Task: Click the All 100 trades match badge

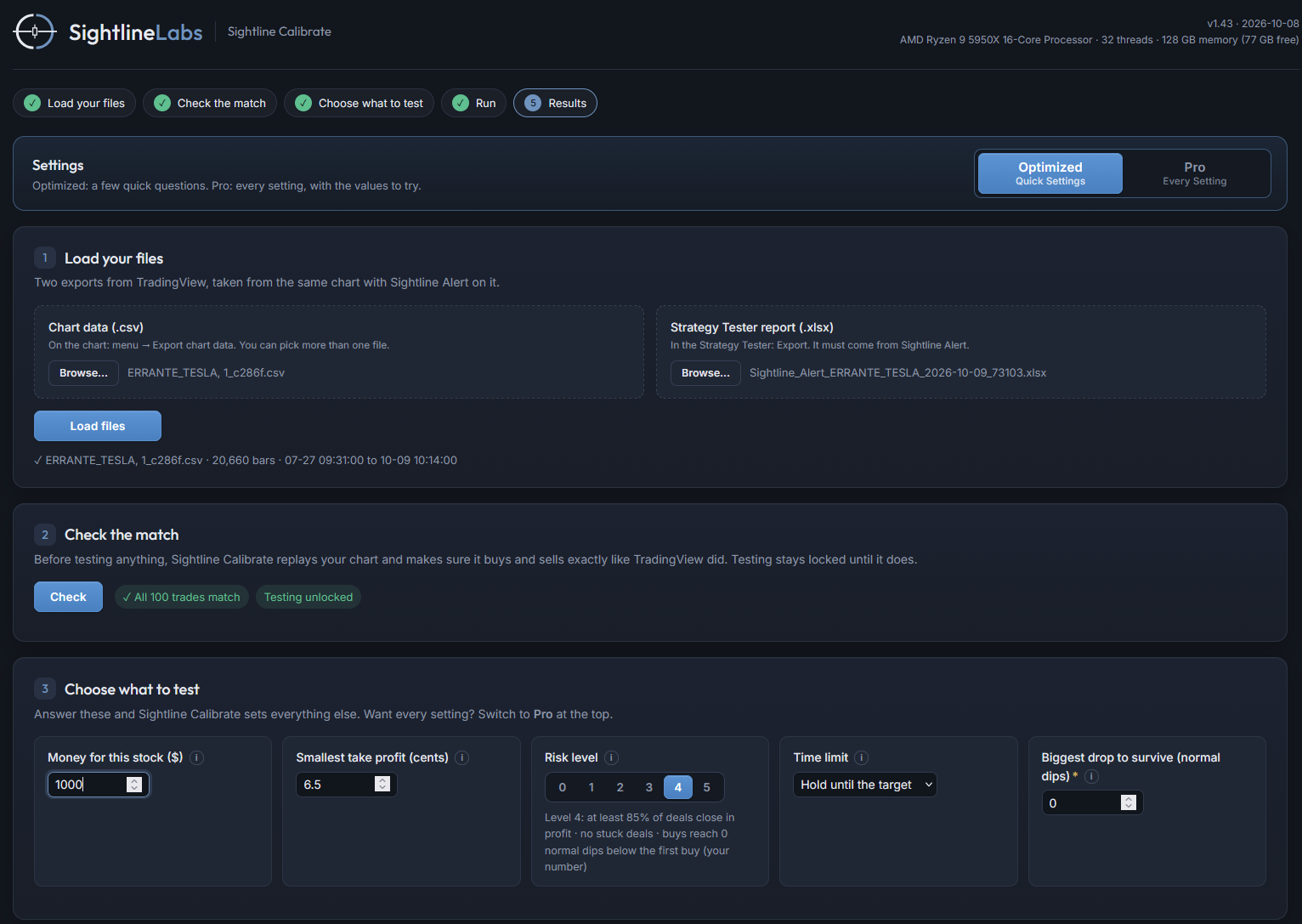Action: tap(182, 597)
